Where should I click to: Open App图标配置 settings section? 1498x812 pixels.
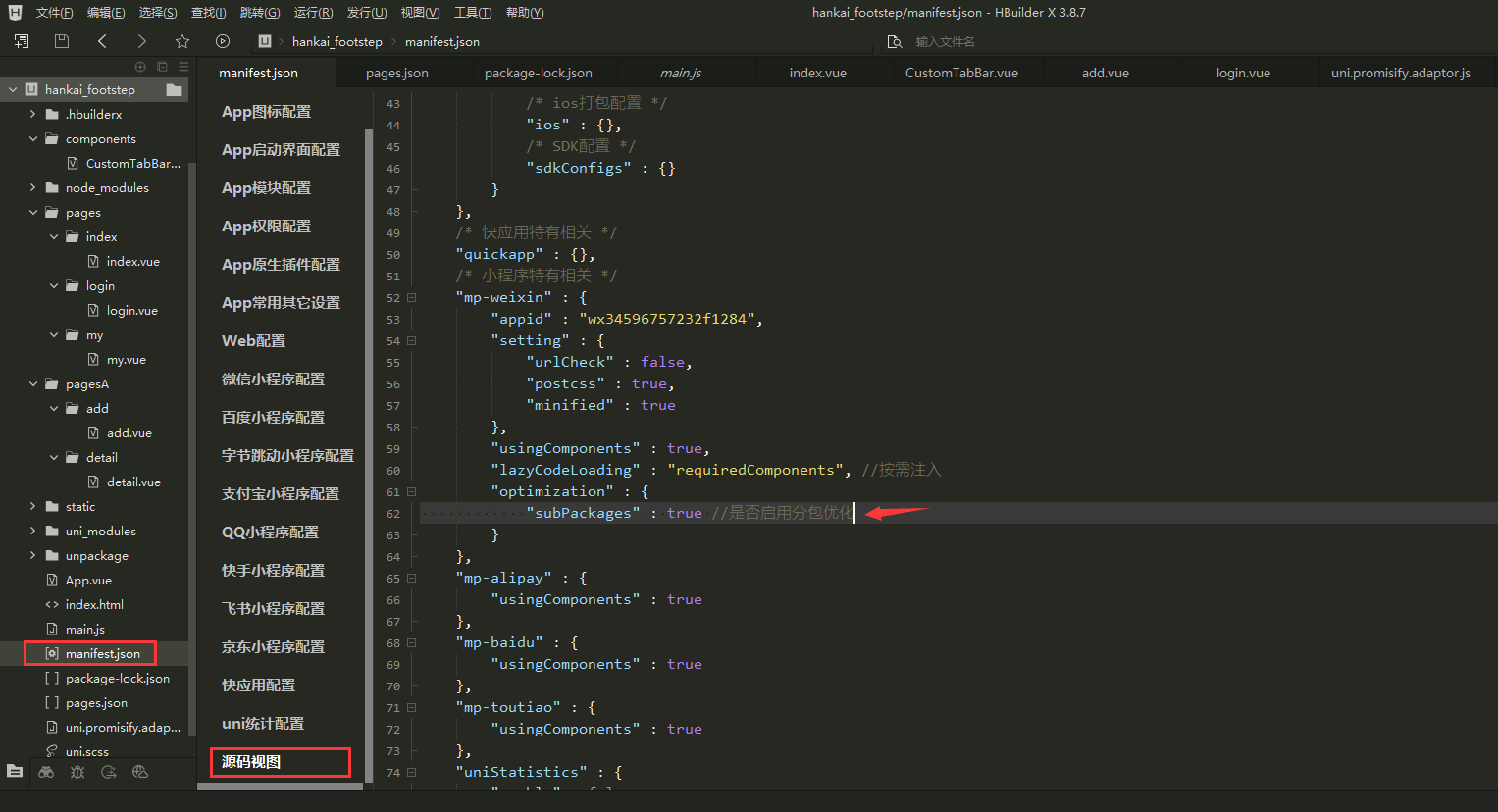266,112
